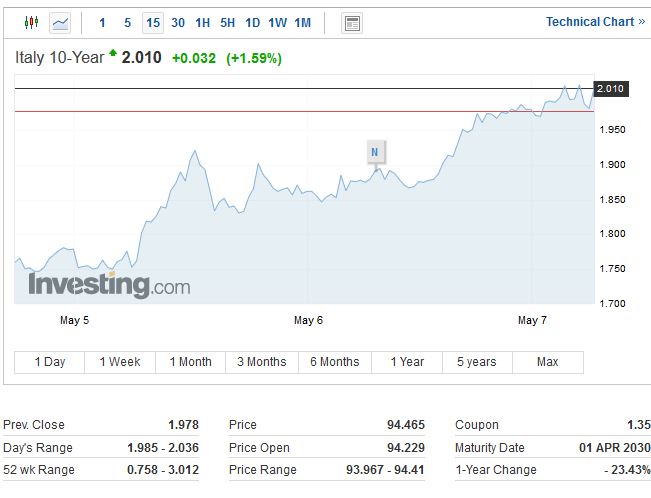The image size is (651, 498).
Task: Show the 1 Month range
Action: click(x=191, y=362)
